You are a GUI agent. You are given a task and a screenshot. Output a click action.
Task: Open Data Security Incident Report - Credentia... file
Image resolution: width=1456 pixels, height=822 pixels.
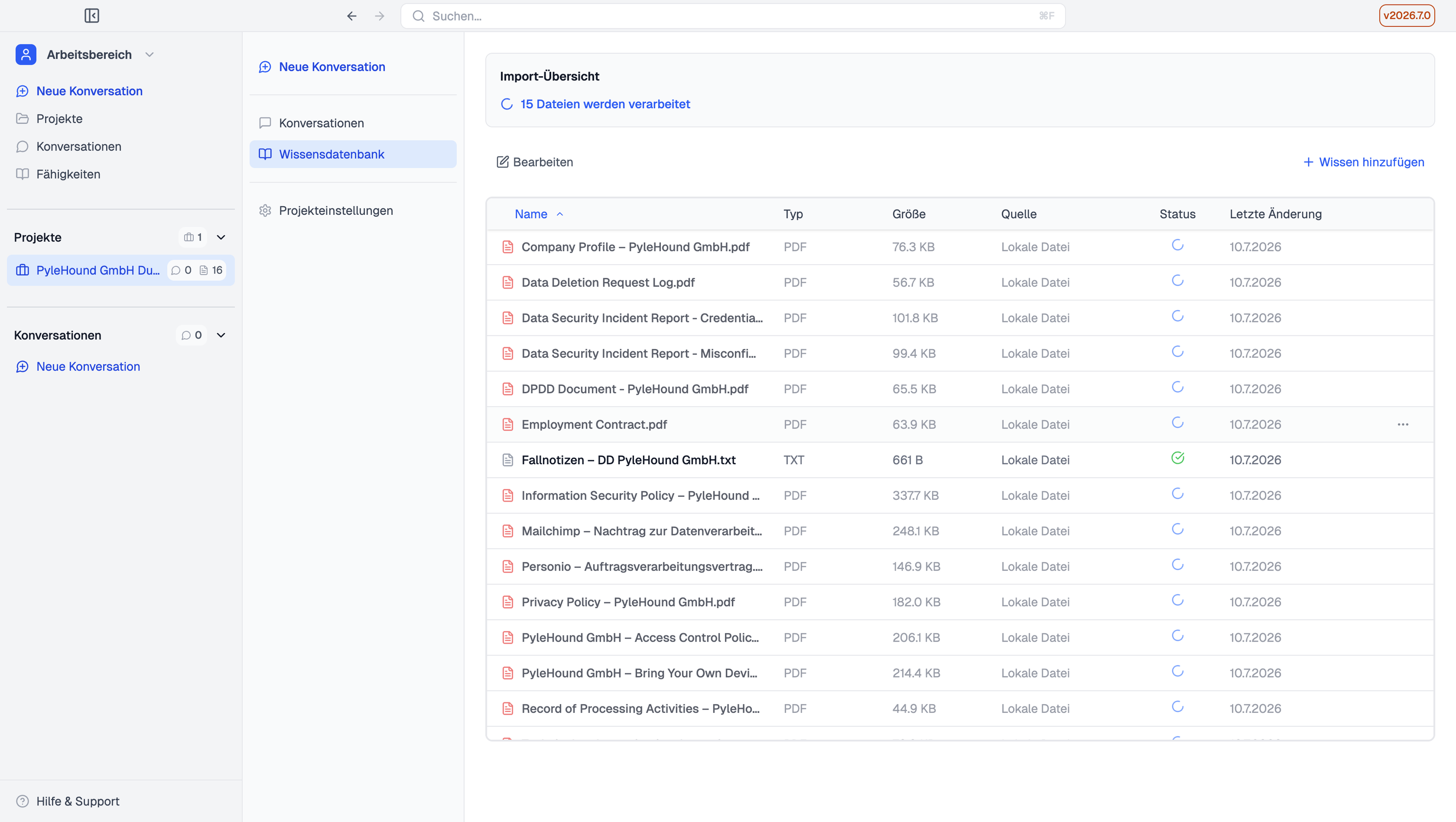pyautogui.click(x=642, y=318)
